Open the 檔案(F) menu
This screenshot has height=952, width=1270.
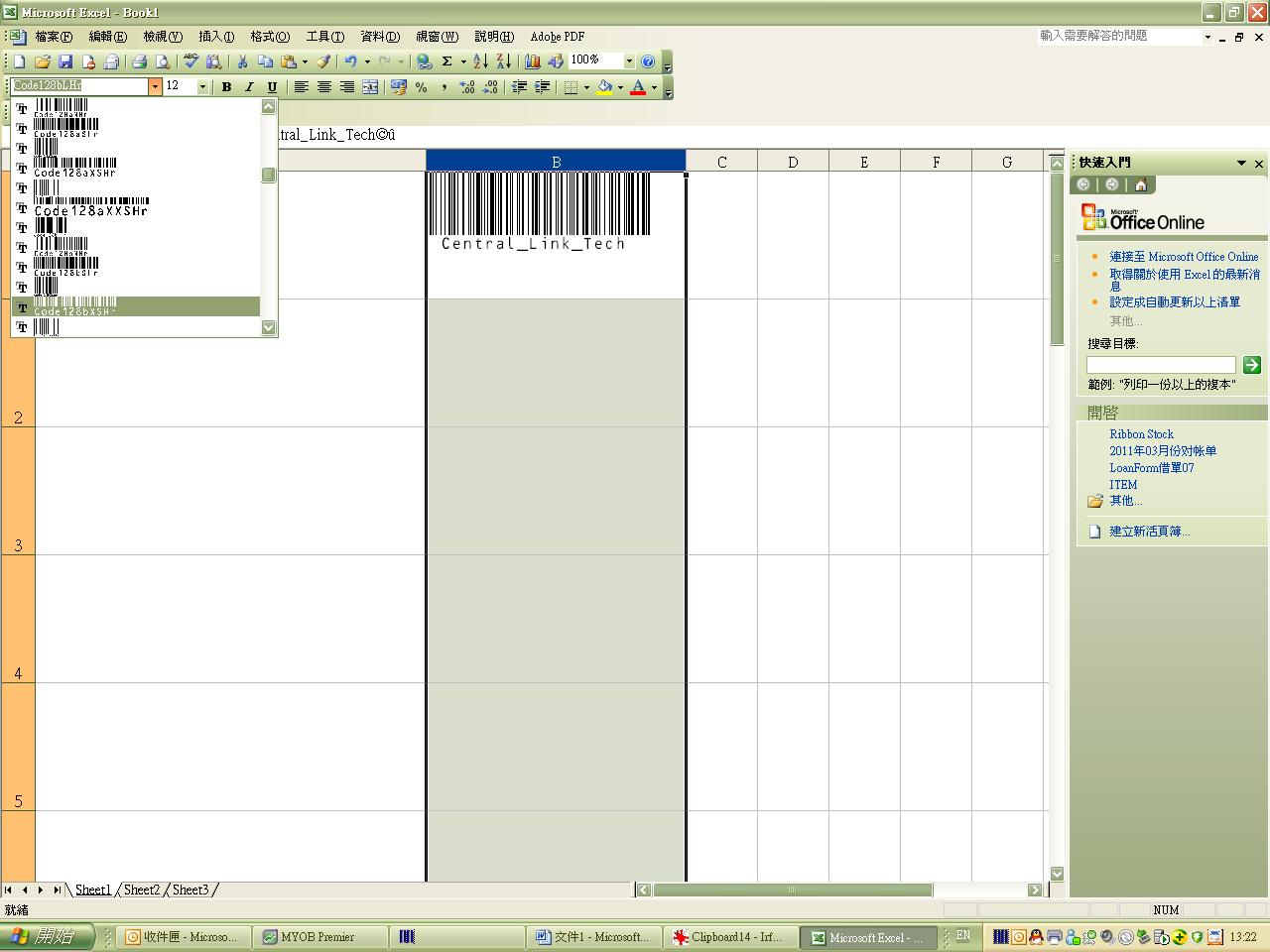(54, 37)
